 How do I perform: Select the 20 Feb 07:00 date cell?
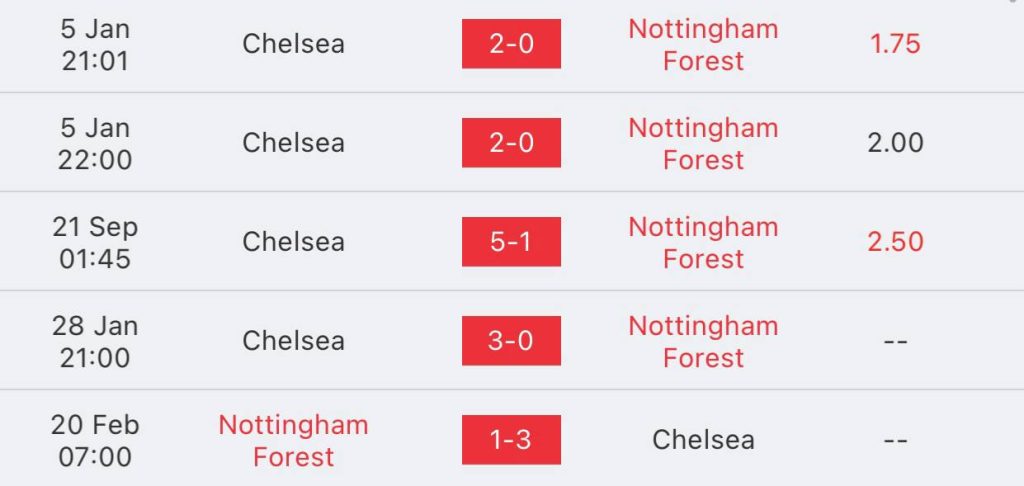95,440
